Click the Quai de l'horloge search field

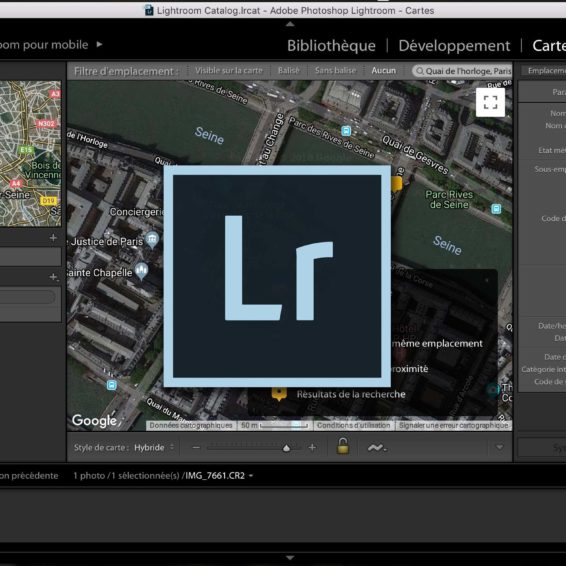point(462,71)
